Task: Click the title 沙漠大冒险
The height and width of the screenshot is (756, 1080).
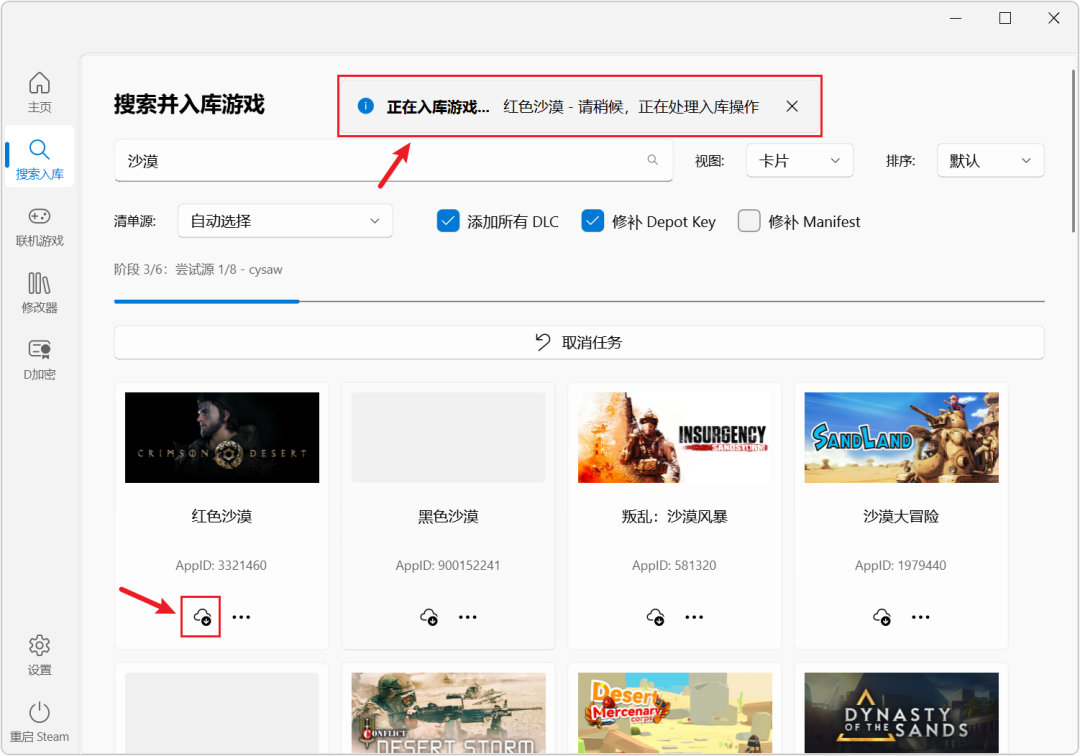Action: [902, 516]
